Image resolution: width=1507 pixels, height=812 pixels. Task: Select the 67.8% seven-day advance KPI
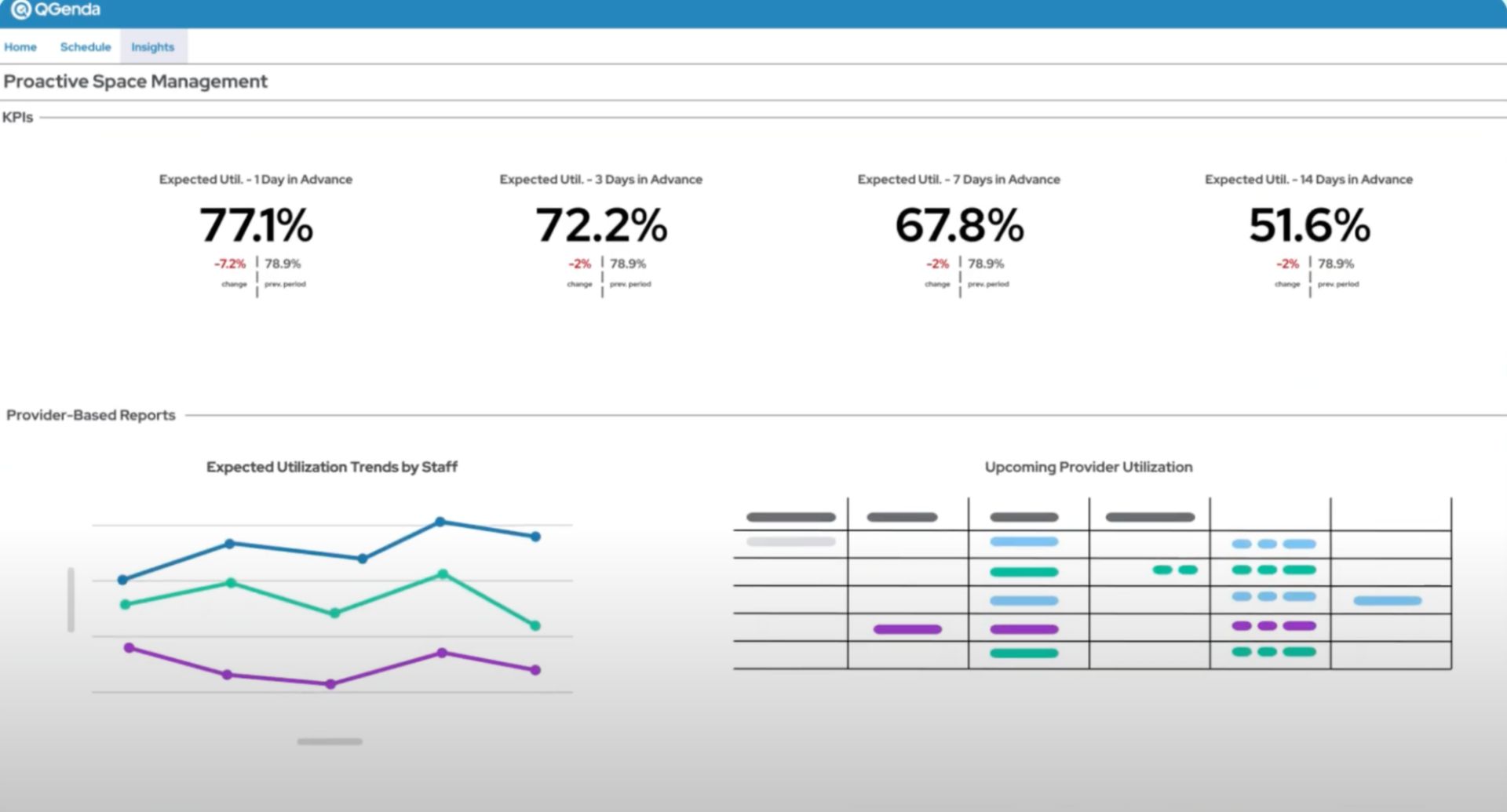(959, 226)
